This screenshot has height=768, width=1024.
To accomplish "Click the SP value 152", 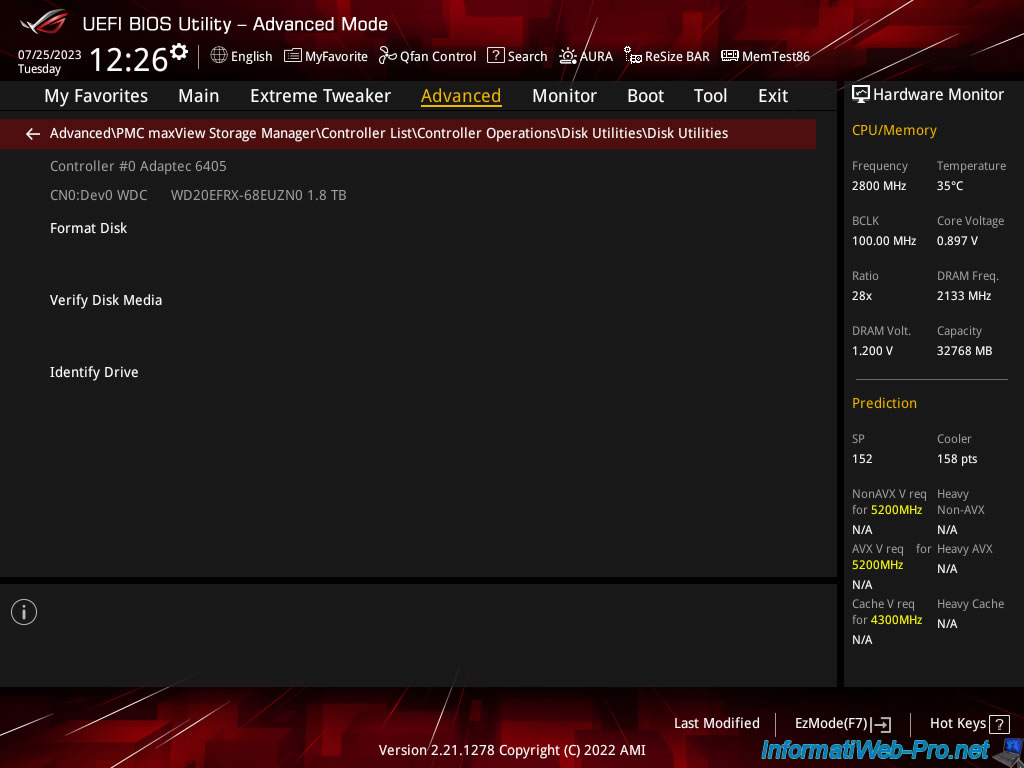I will click(861, 459).
